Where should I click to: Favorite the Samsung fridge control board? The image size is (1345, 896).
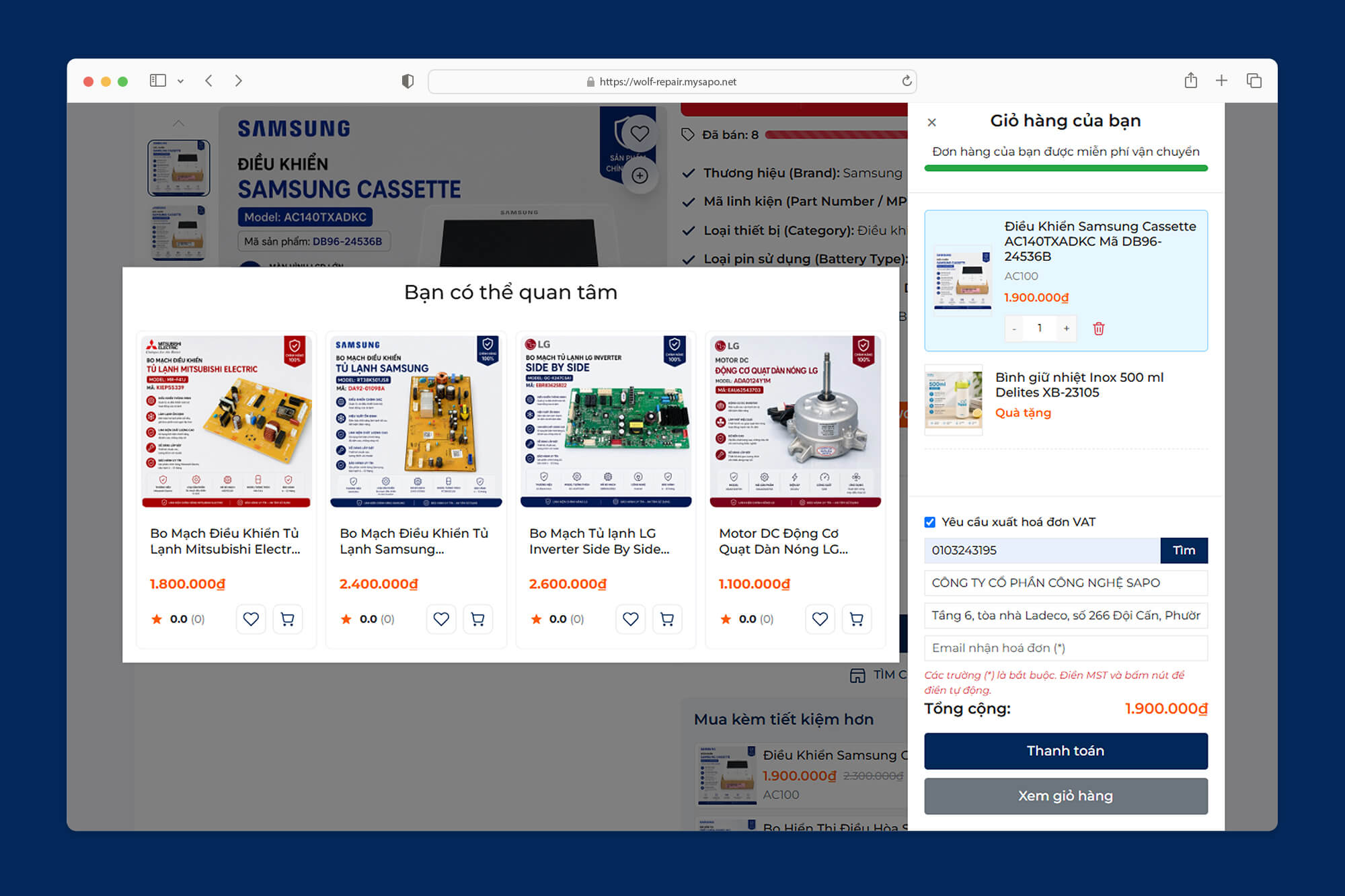[x=441, y=619]
